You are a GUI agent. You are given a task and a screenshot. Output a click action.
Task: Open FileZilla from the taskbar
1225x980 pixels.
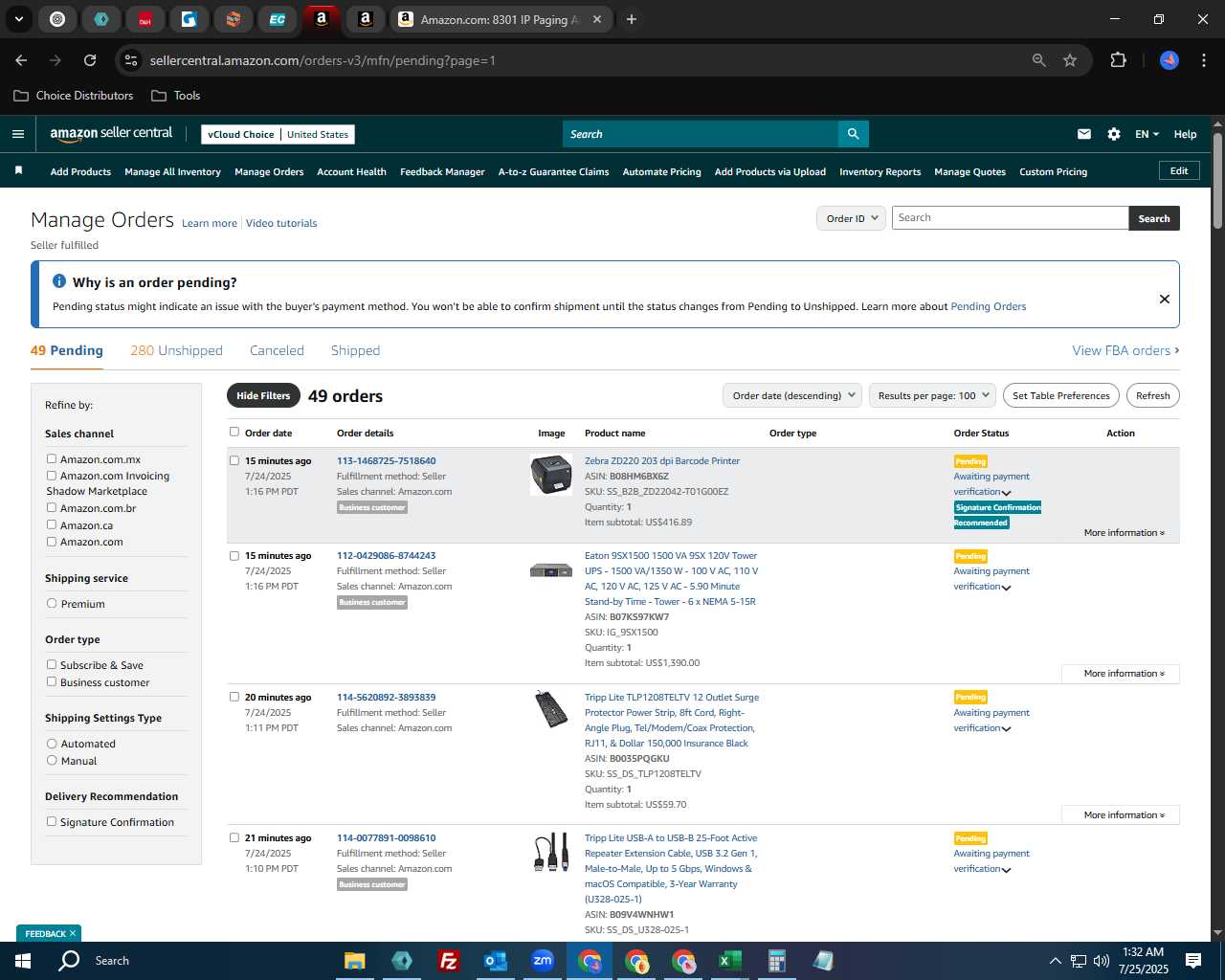point(448,961)
